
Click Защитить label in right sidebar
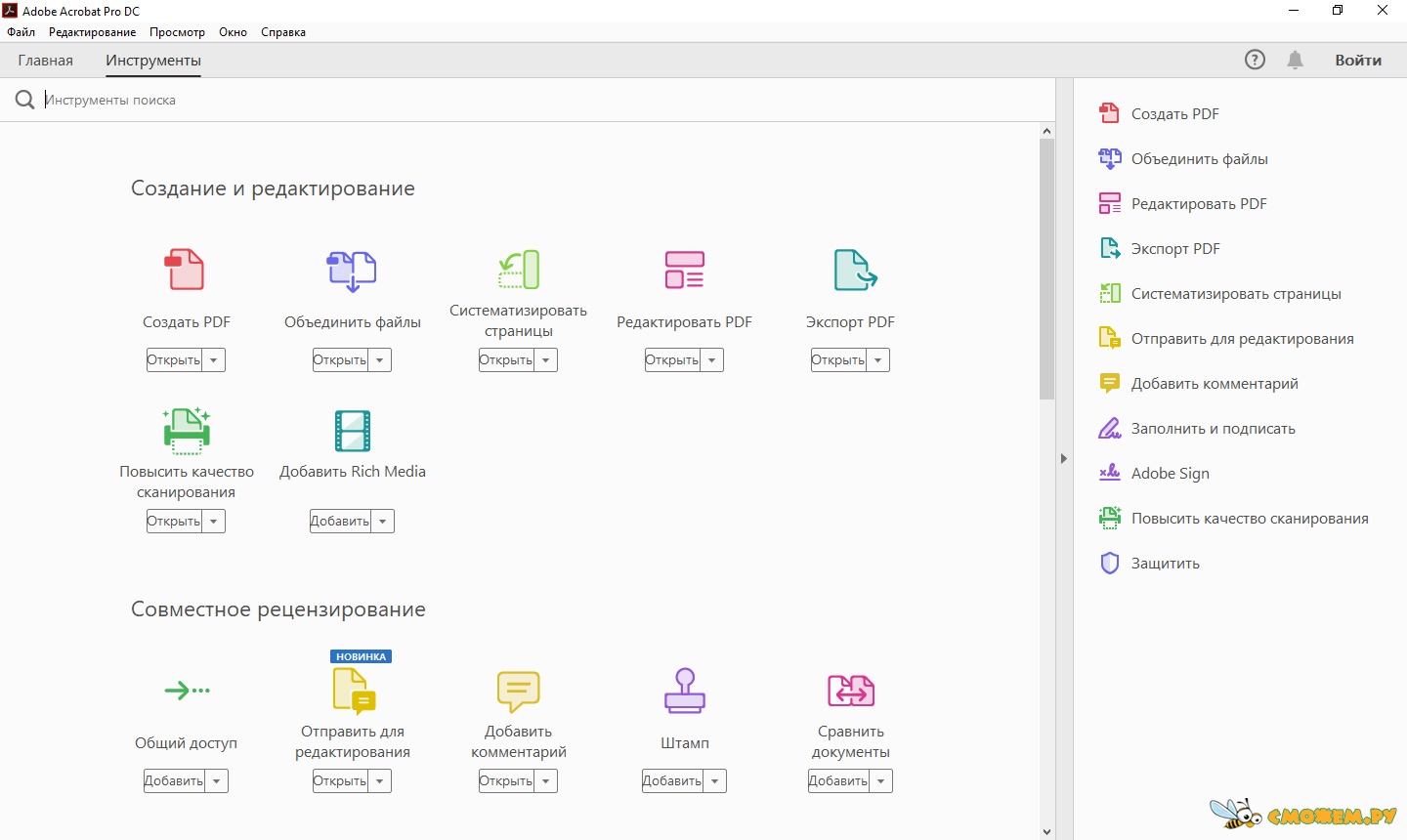pos(1166,564)
